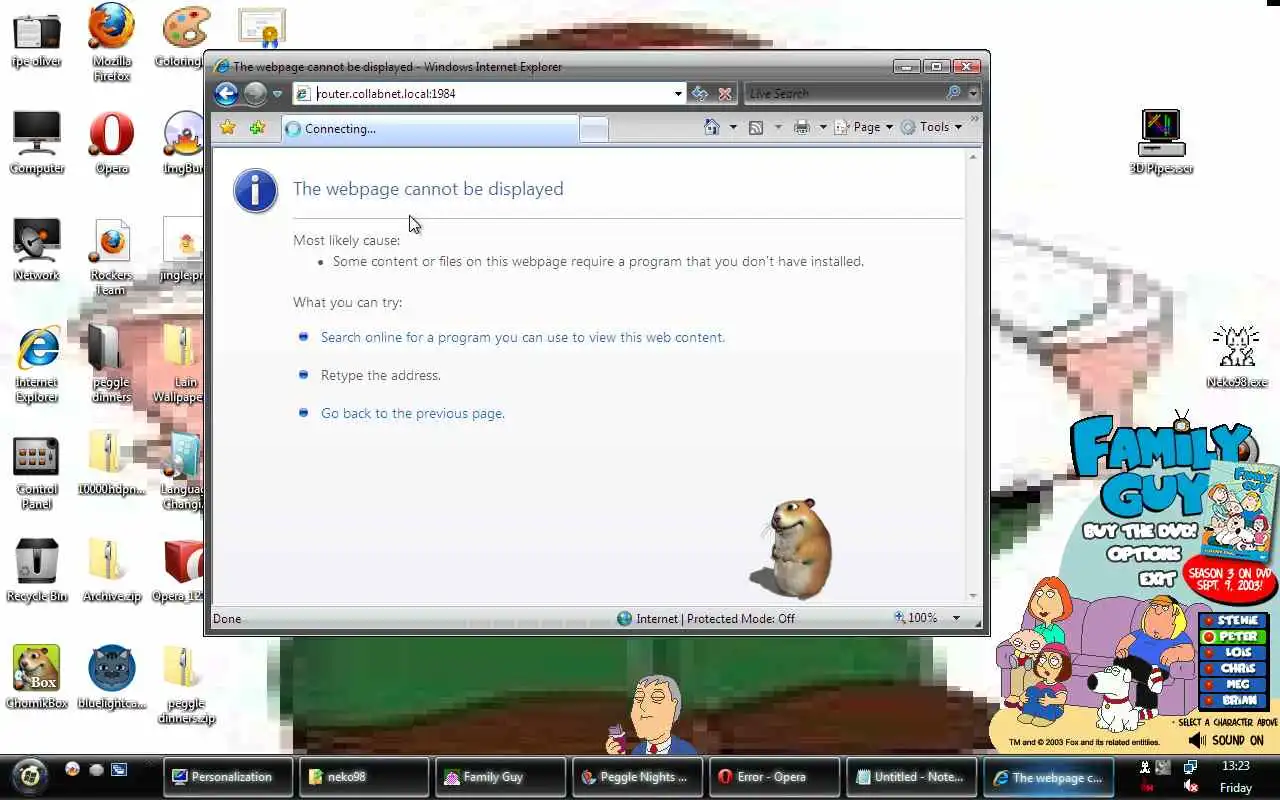Open the bluelightca... cat icon
This screenshot has height=800, width=1280.
[112, 676]
